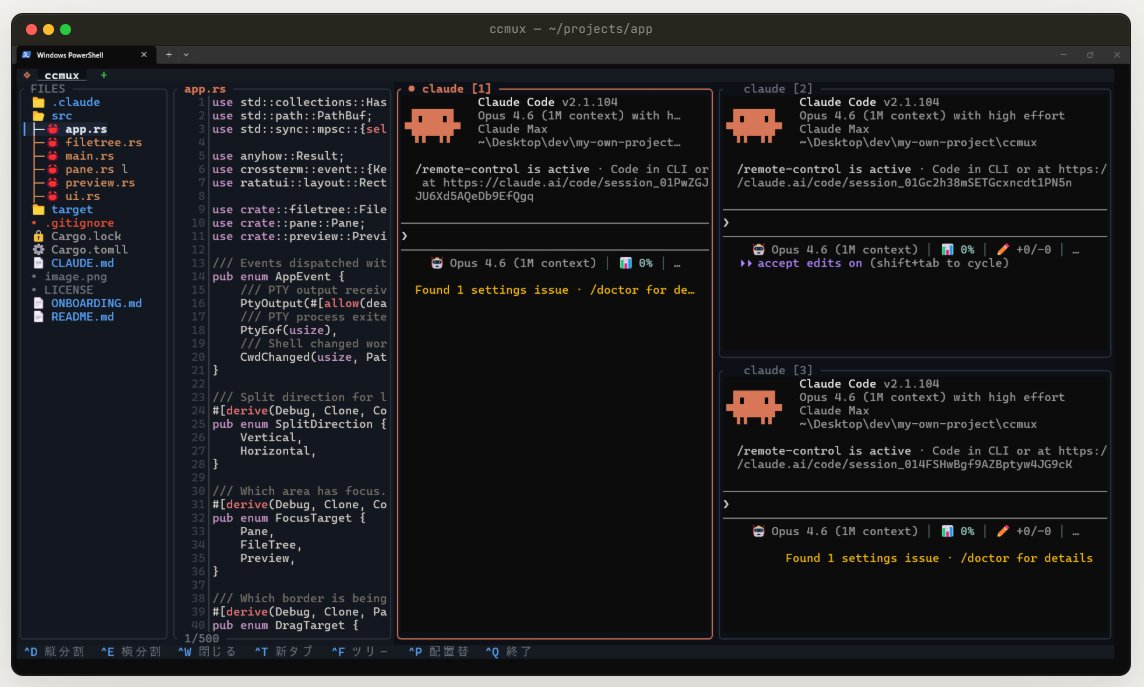Click the orange active dot beside claude [1]

tap(411, 88)
